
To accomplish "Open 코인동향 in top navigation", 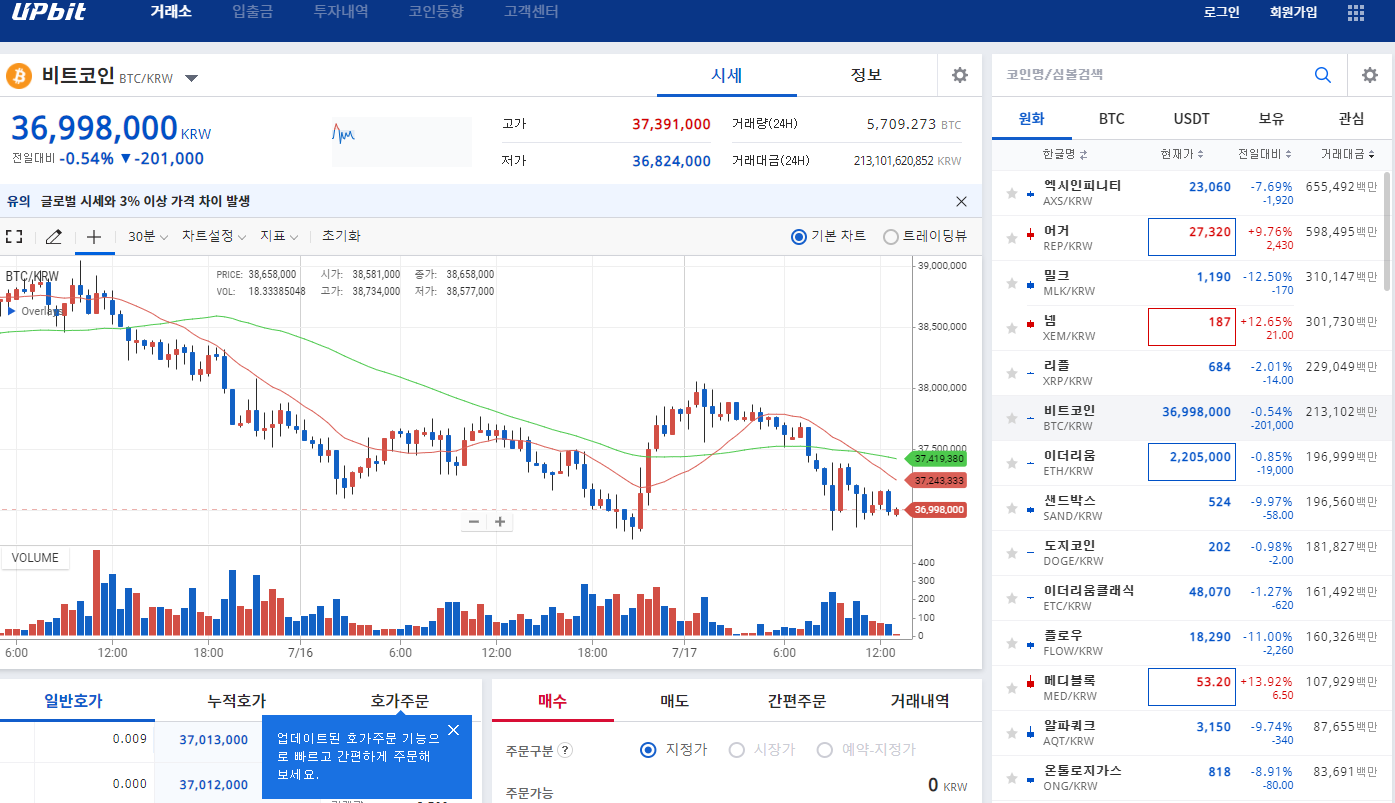I will [436, 12].
